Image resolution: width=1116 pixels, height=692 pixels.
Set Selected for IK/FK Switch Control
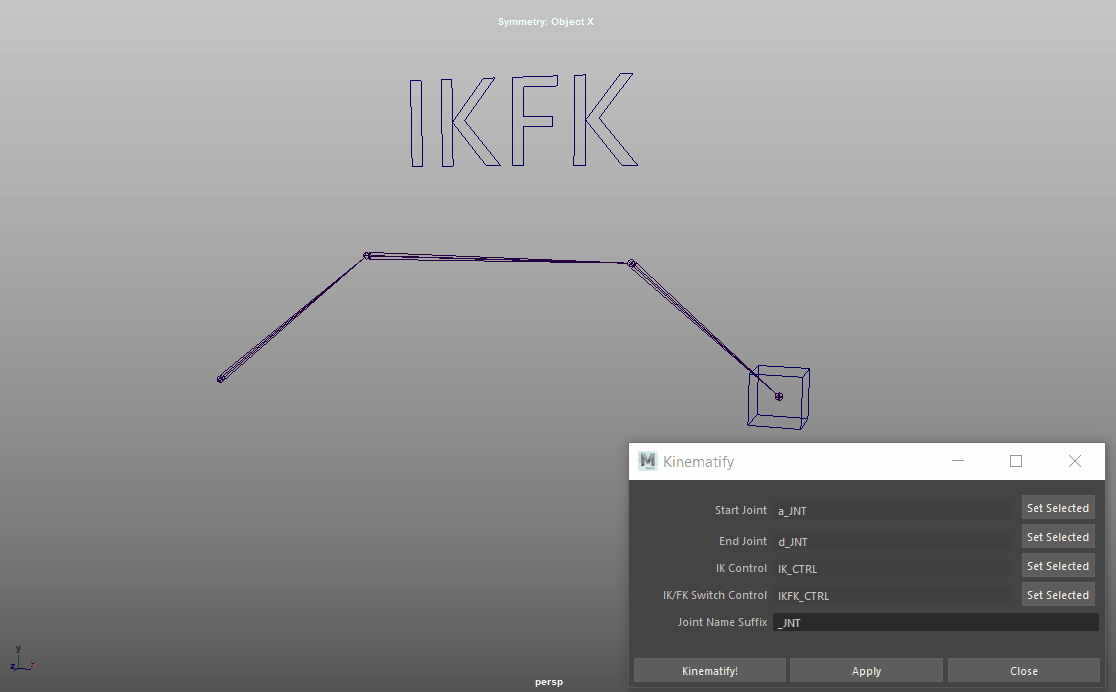(1058, 594)
